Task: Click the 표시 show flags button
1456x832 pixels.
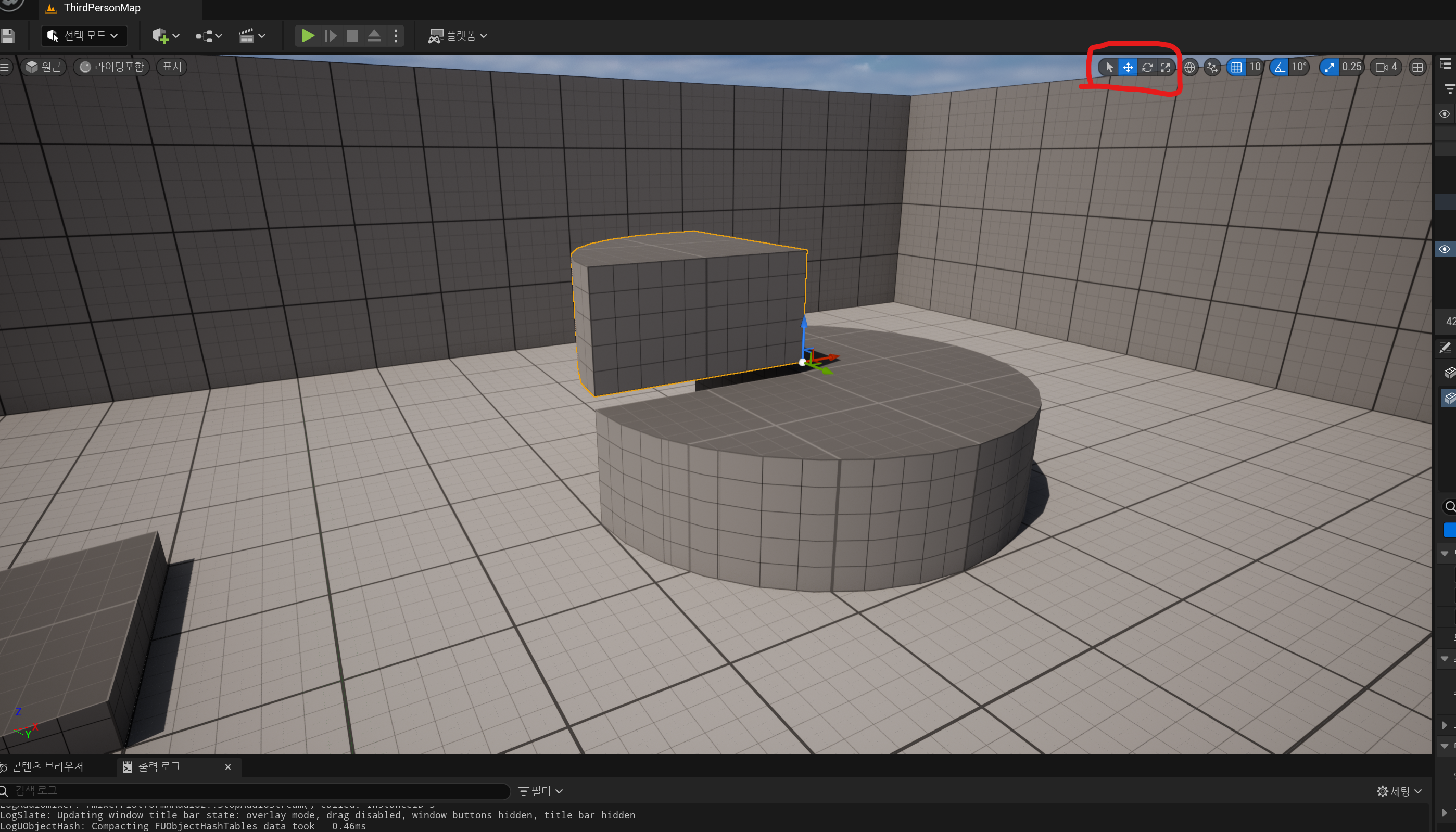Action: click(171, 67)
